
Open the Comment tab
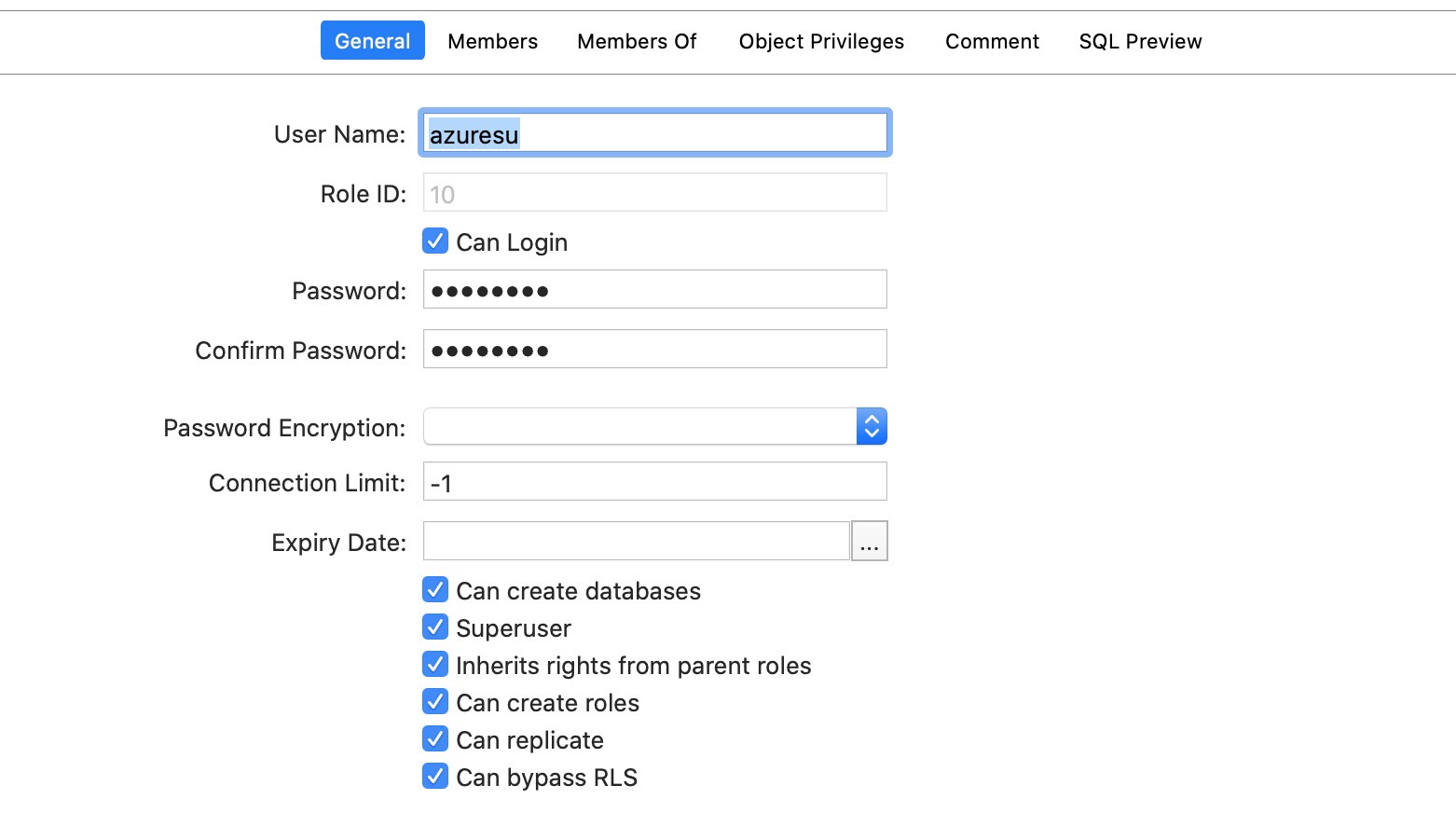point(991,41)
